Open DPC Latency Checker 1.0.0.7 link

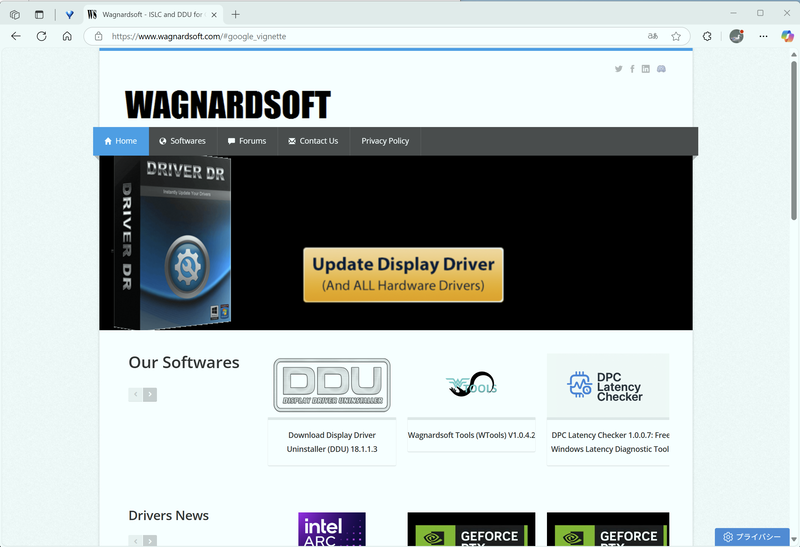point(610,442)
